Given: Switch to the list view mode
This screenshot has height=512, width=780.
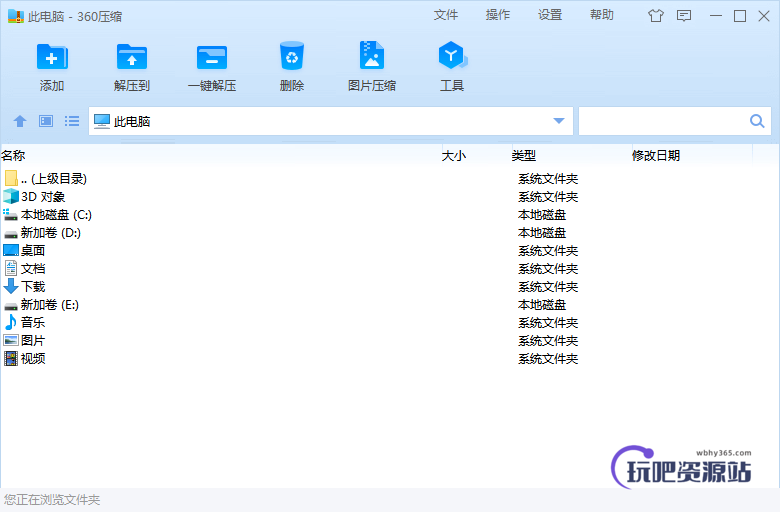Looking at the screenshot, I should [x=72, y=121].
